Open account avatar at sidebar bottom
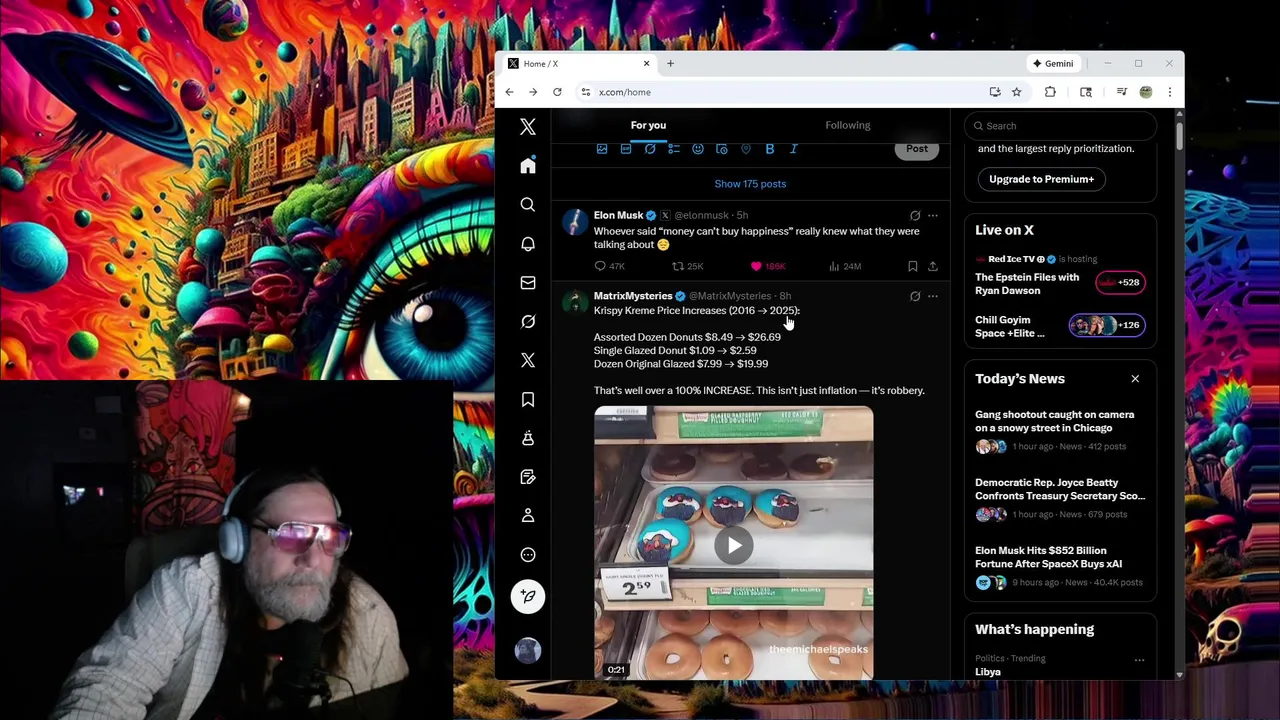1280x720 pixels. 528,650
